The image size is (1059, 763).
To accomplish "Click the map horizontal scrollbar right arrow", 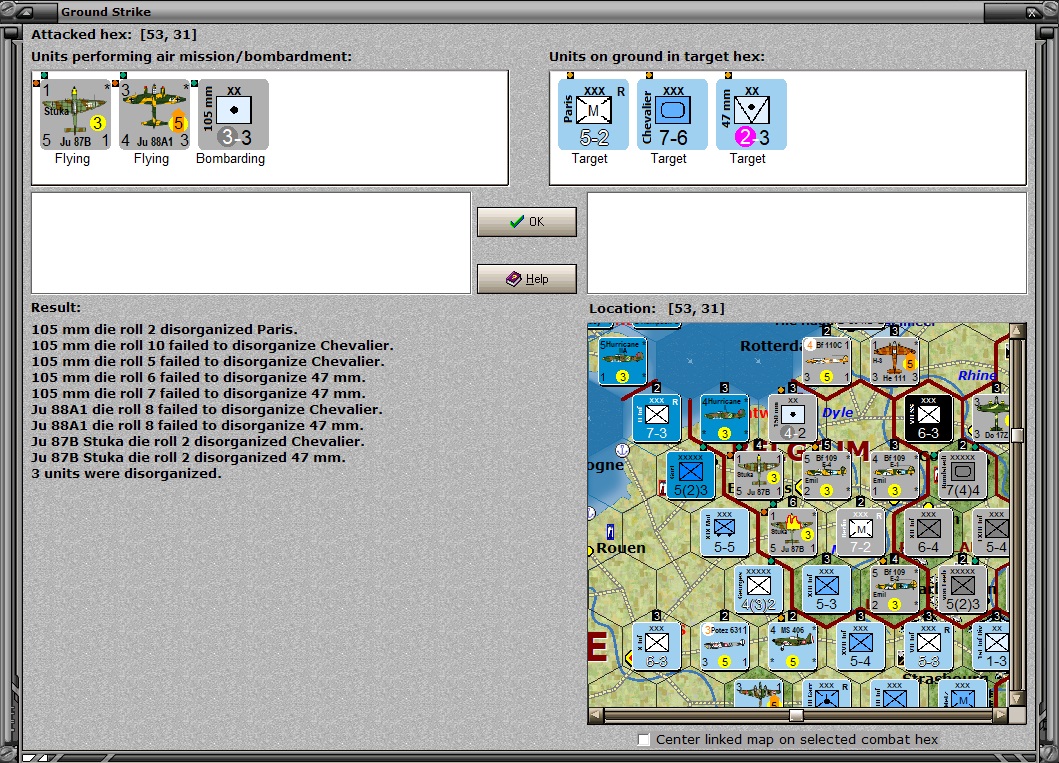I will coord(1001,714).
